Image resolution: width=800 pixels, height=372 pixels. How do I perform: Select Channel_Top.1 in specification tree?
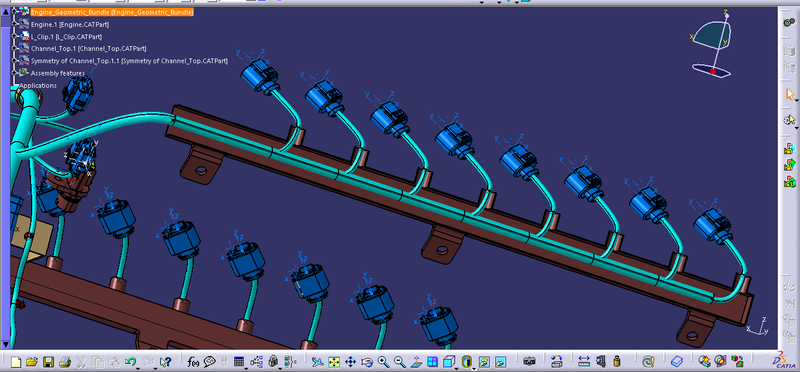coord(89,48)
